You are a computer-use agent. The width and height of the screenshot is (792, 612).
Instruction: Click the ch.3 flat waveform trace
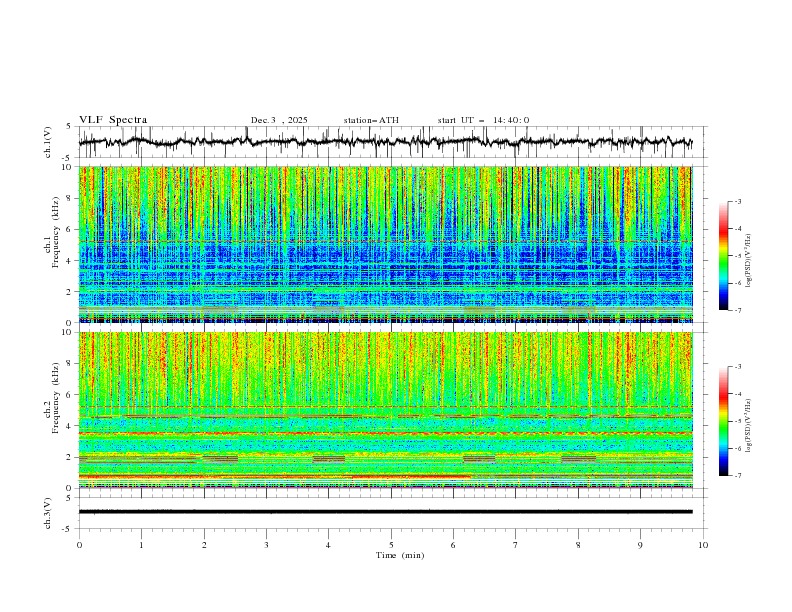385,512
